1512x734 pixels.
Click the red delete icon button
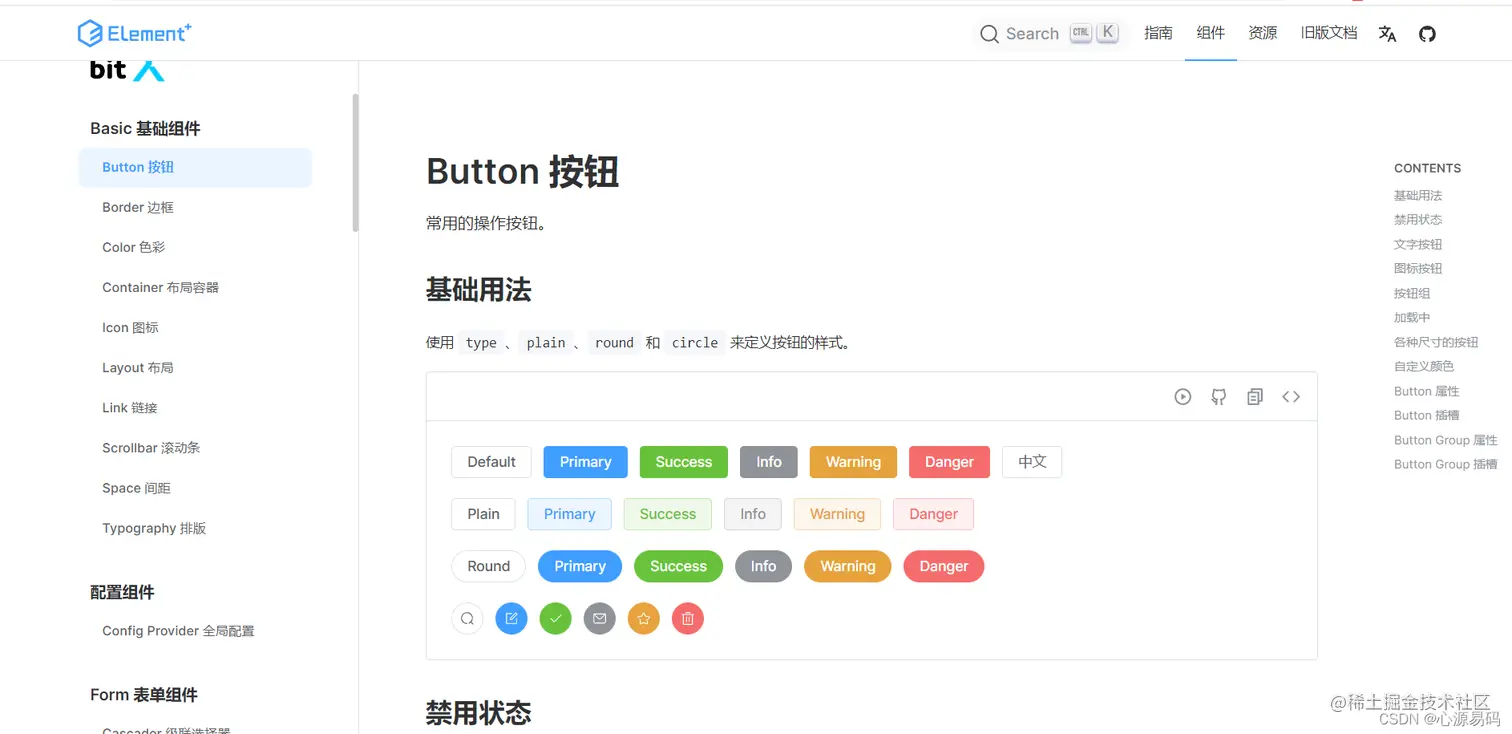pos(687,618)
